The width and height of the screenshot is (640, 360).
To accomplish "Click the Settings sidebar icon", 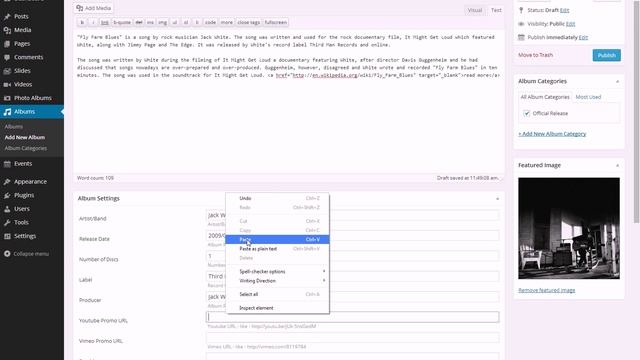I will (7, 236).
